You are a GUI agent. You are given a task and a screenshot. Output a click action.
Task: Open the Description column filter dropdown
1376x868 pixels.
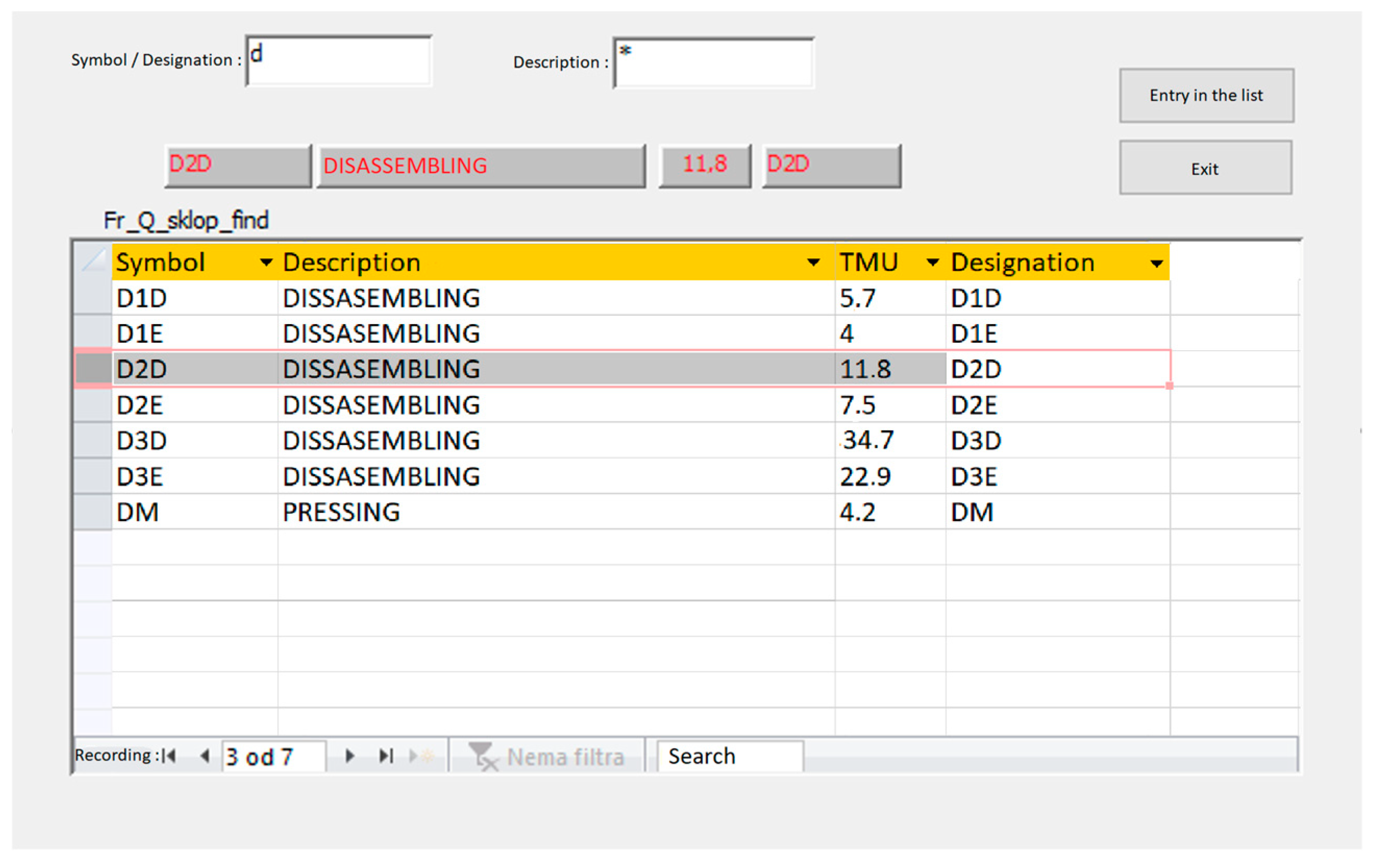click(x=813, y=262)
